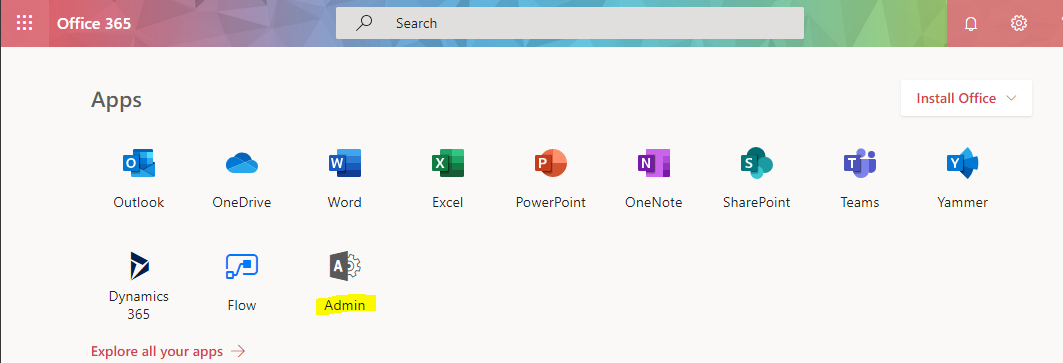Show notifications via the bell icon

click(x=971, y=24)
